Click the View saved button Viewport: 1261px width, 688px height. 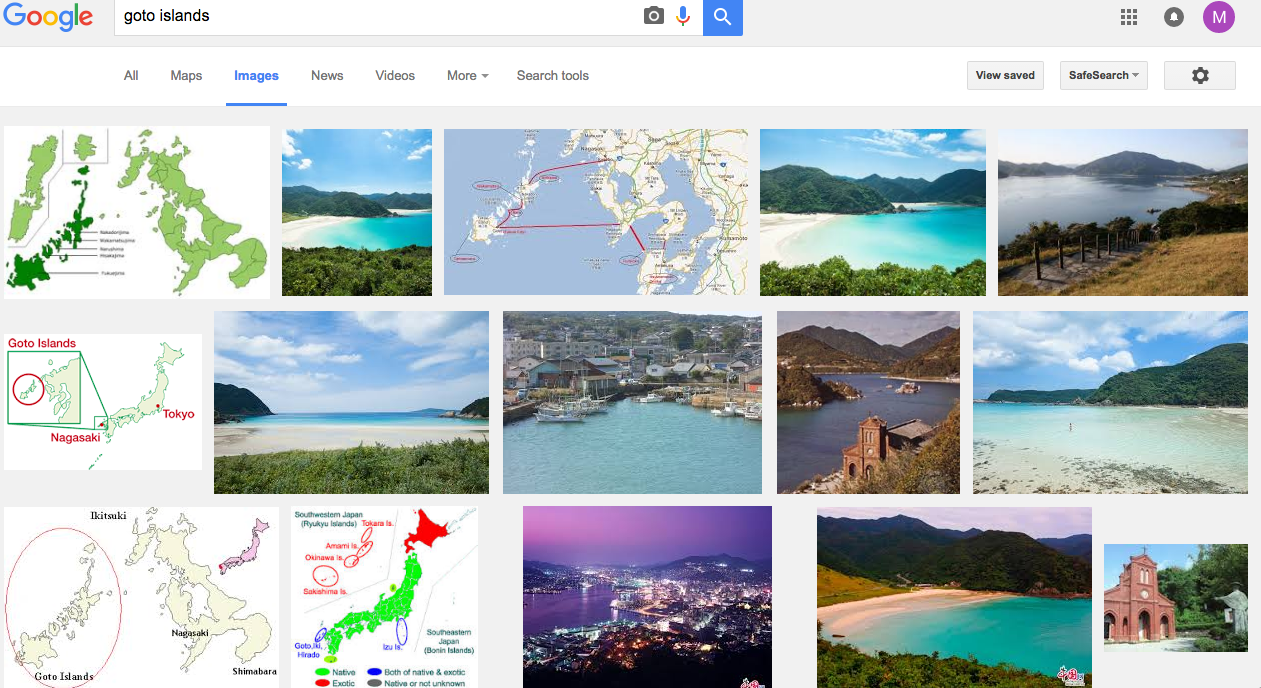coord(1005,75)
